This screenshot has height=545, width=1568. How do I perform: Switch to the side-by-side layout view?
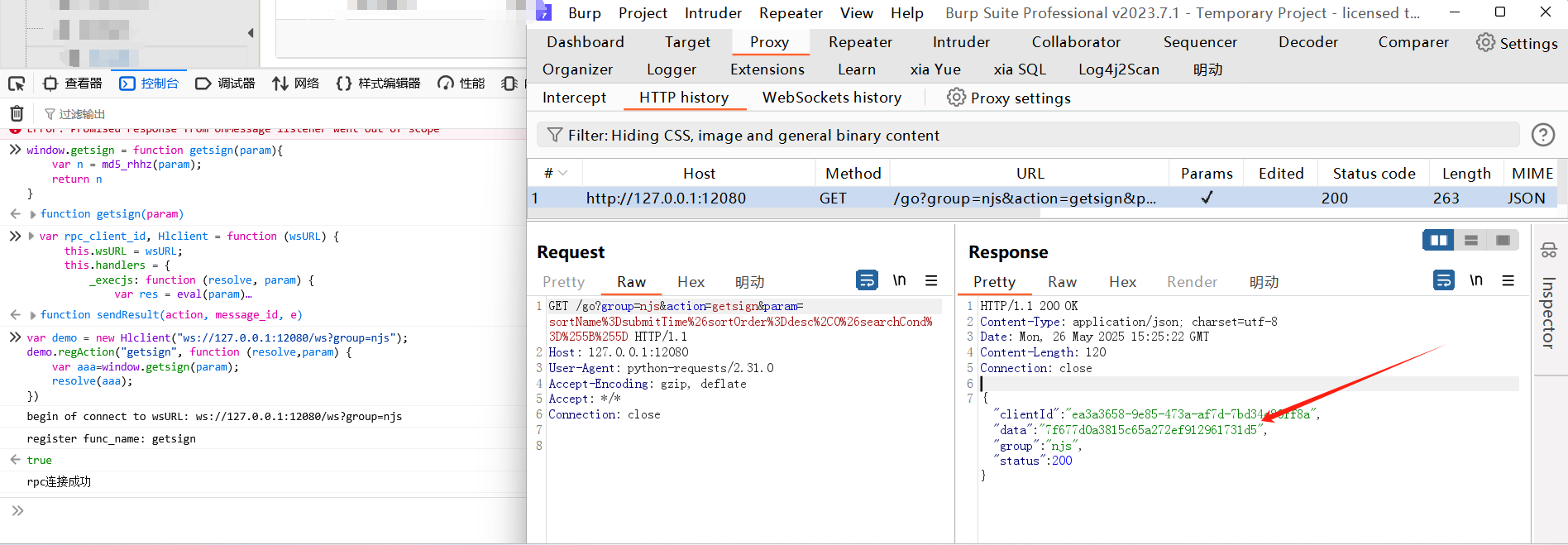1439,240
